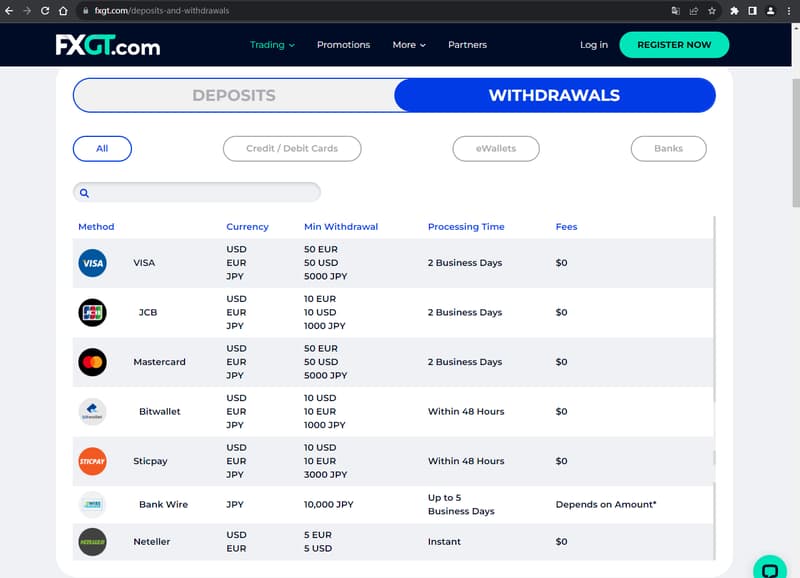This screenshot has width=800, height=578.
Task: Open the Promotions menu item
Action: pyautogui.click(x=343, y=45)
